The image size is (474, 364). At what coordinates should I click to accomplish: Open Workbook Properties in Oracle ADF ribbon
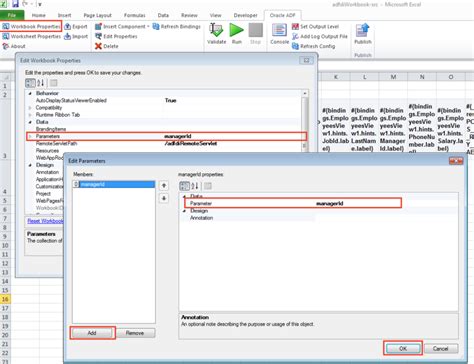click(x=31, y=26)
